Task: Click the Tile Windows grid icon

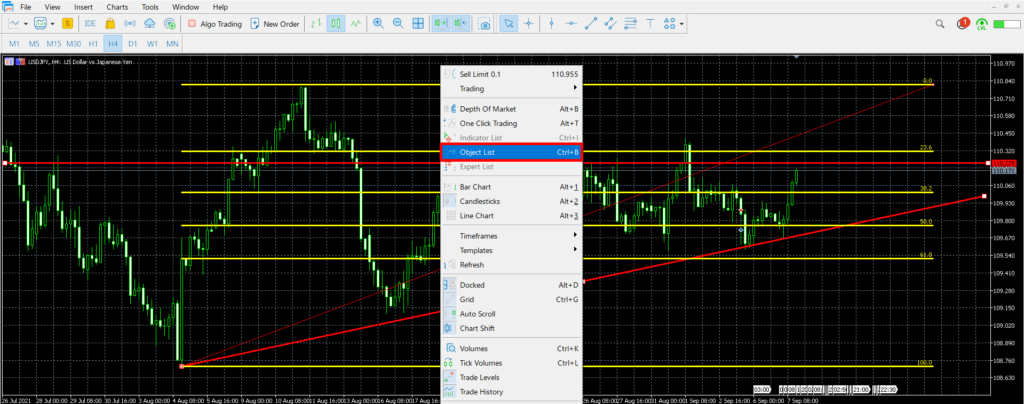Action: (418, 23)
